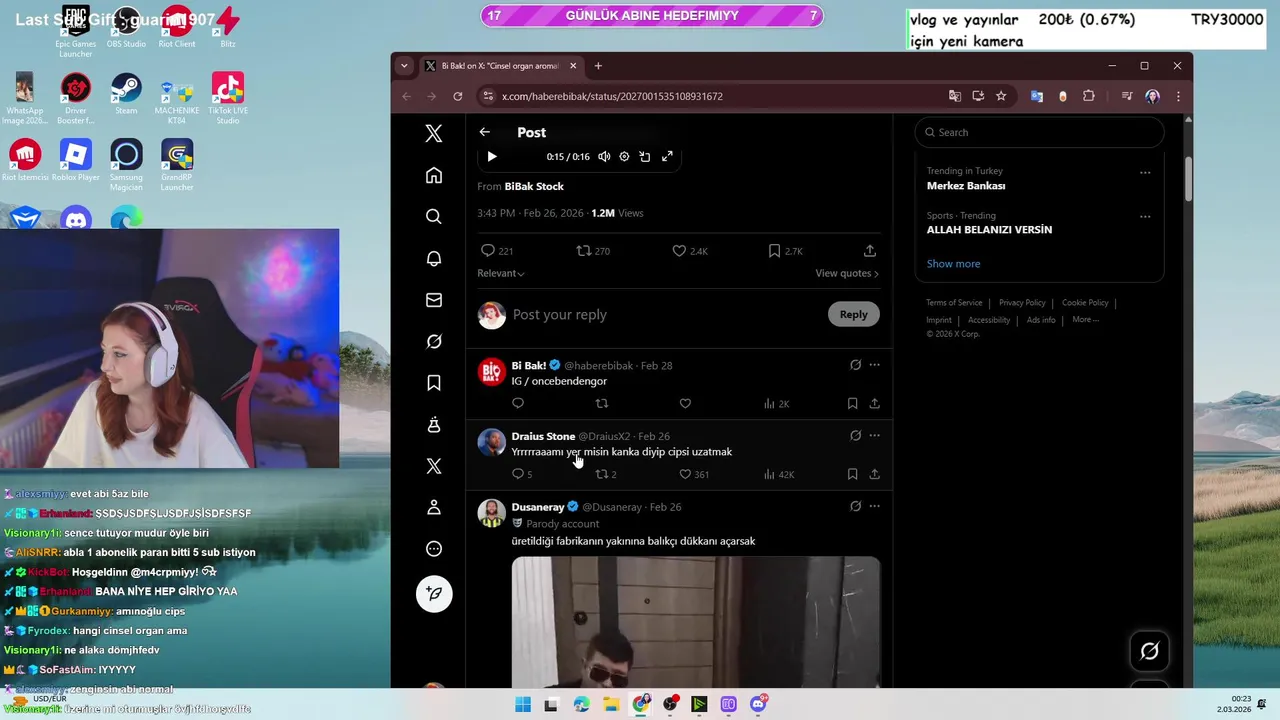Click the compose post feather button
The width and height of the screenshot is (1280, 720).
point(434,593)
